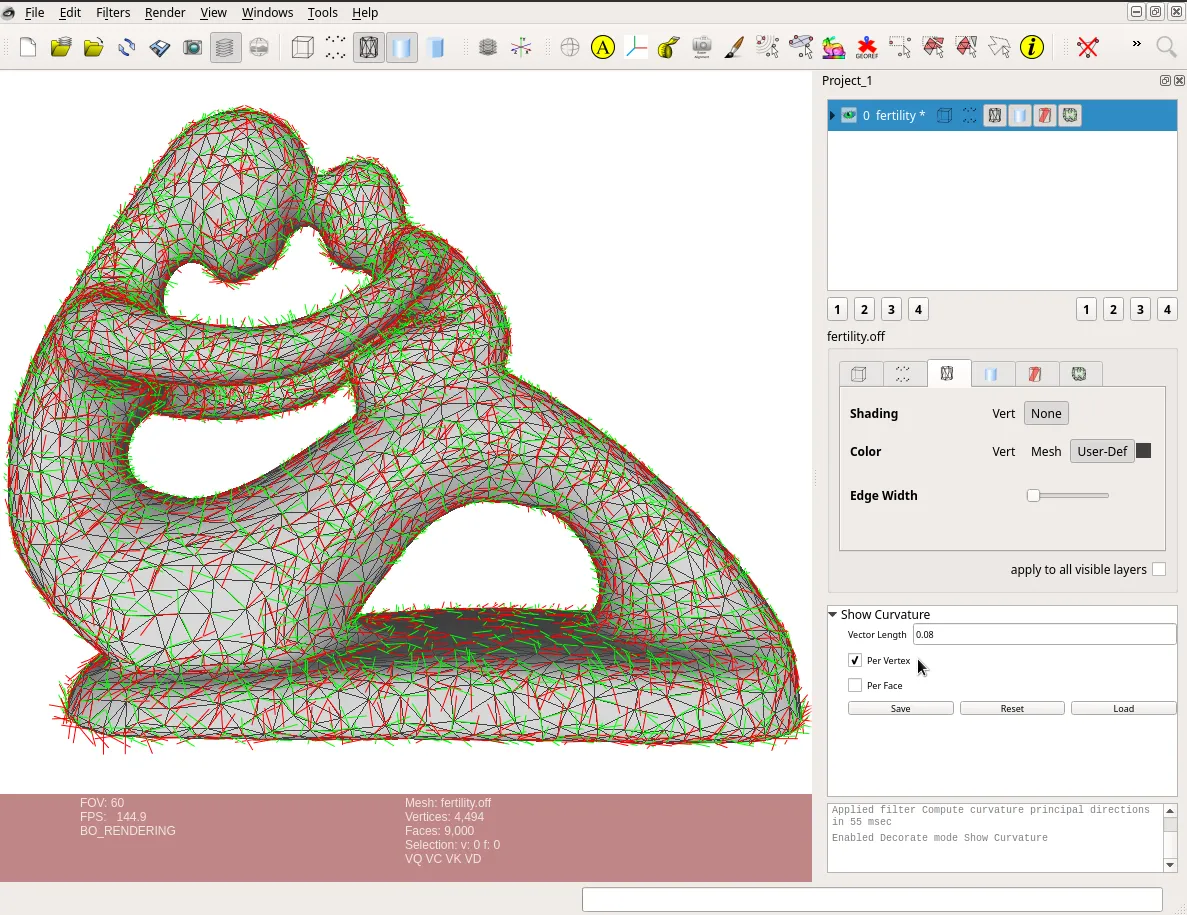This screenshot has width=1187, height=915.
Task: Click the Show Axis toolbar icon
Action: click(521, 47)
